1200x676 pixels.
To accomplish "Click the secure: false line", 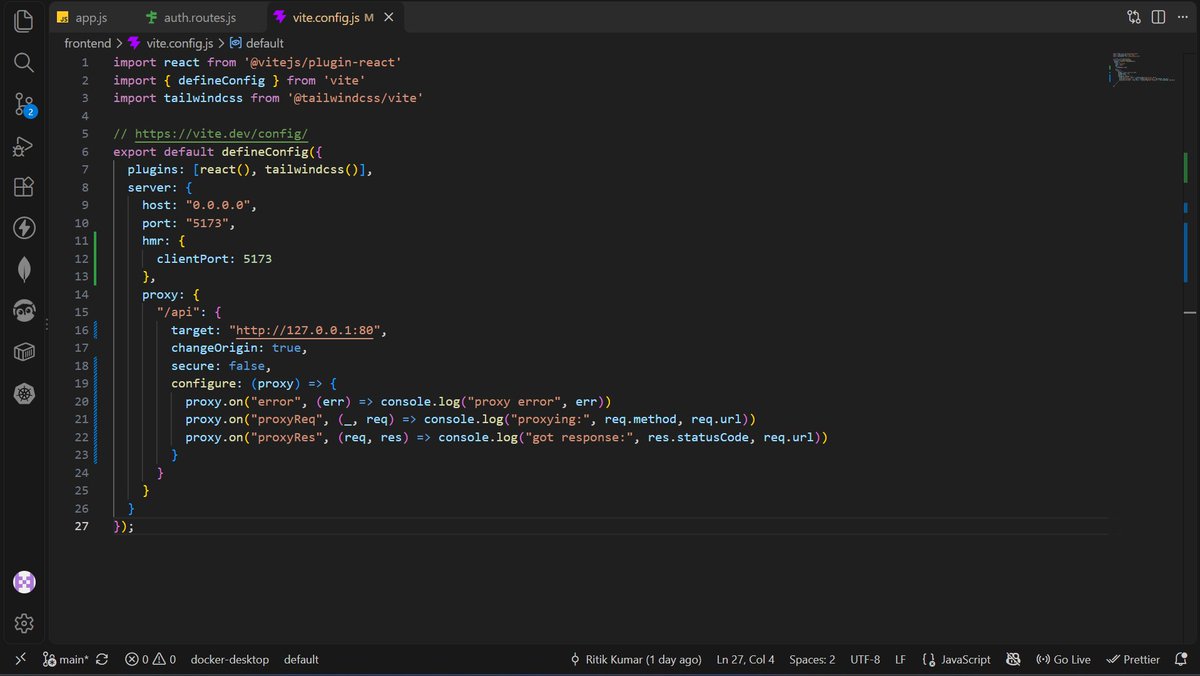I will click(x=221, y=366).
